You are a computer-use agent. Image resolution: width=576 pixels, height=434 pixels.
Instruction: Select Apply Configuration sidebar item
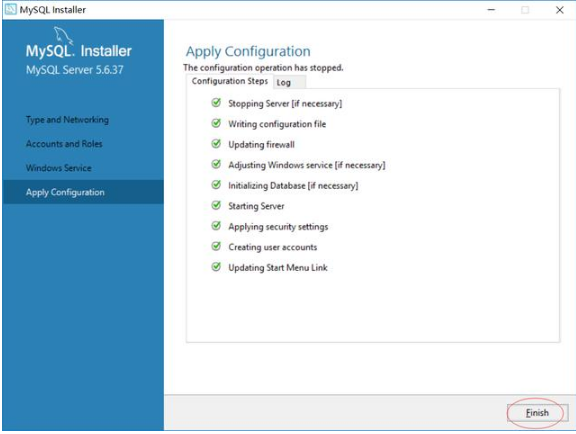click(x=83, y=192)
